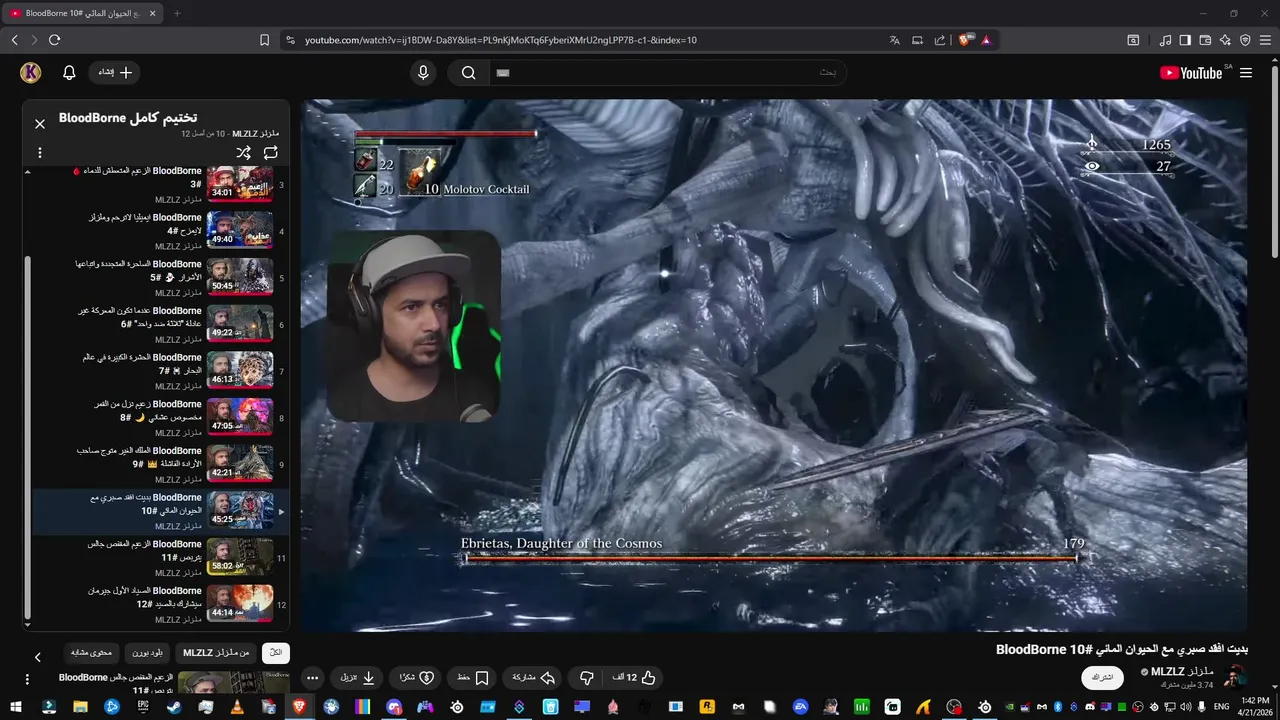Reload the current page

54,40
